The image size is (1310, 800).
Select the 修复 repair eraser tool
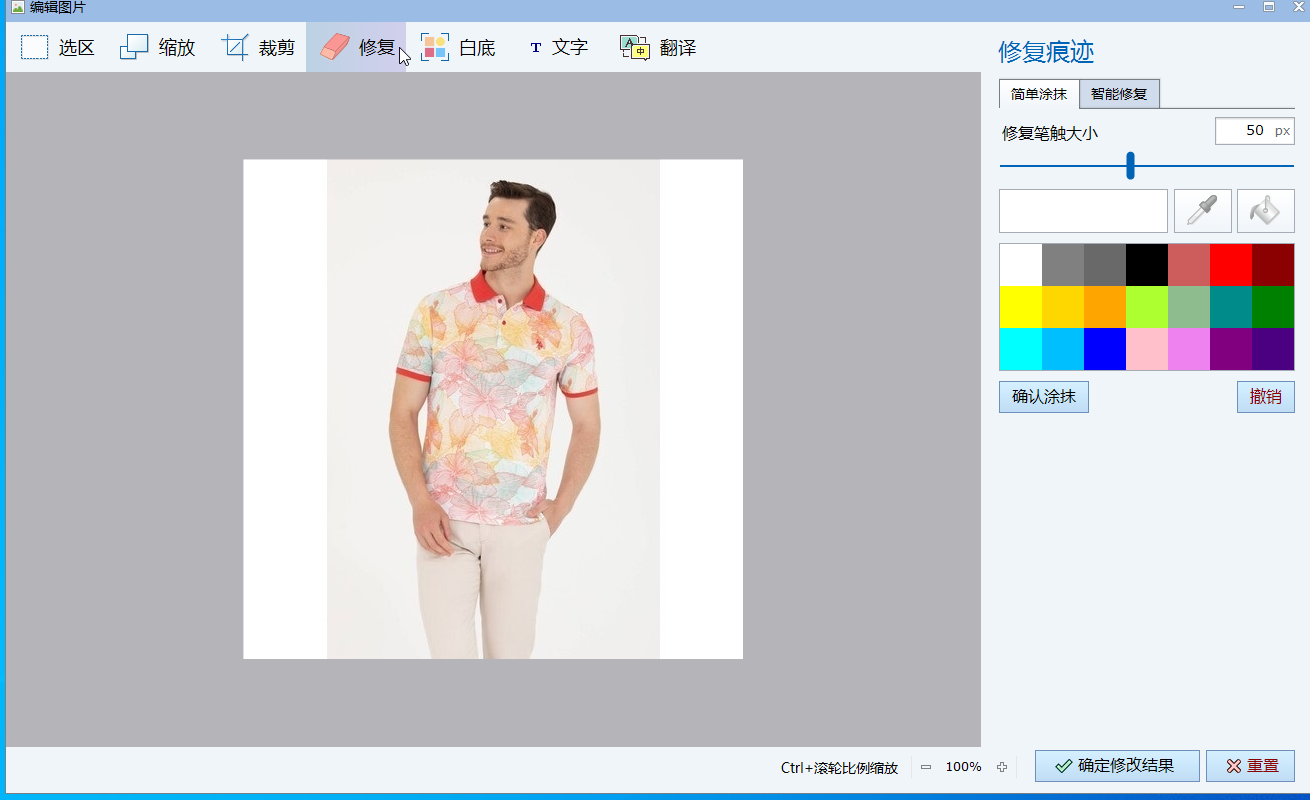357,46
